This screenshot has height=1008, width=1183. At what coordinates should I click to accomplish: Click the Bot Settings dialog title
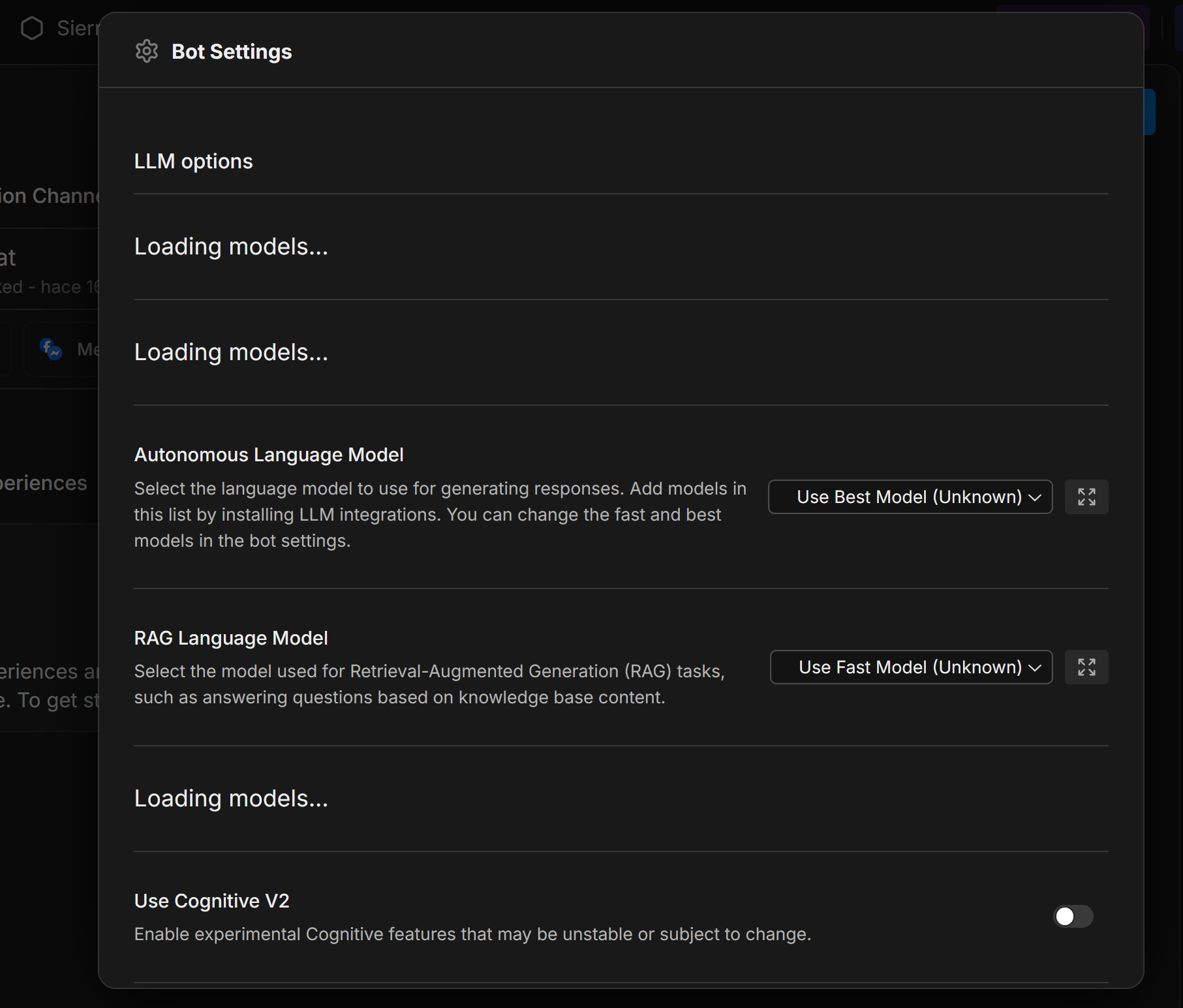[232, 52]
